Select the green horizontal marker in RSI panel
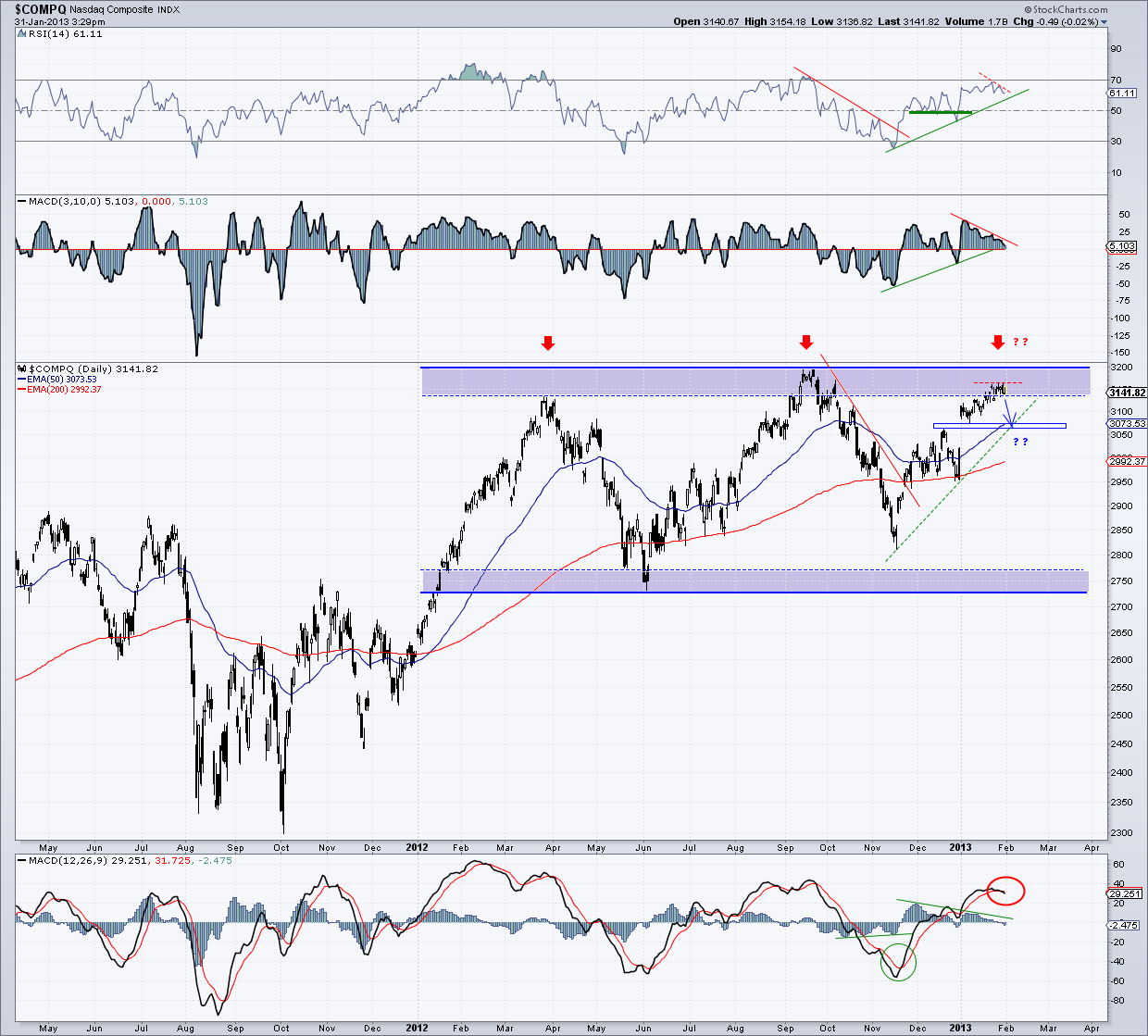The width and height of the screenshot is (1148, 1036). pos(940,111)
